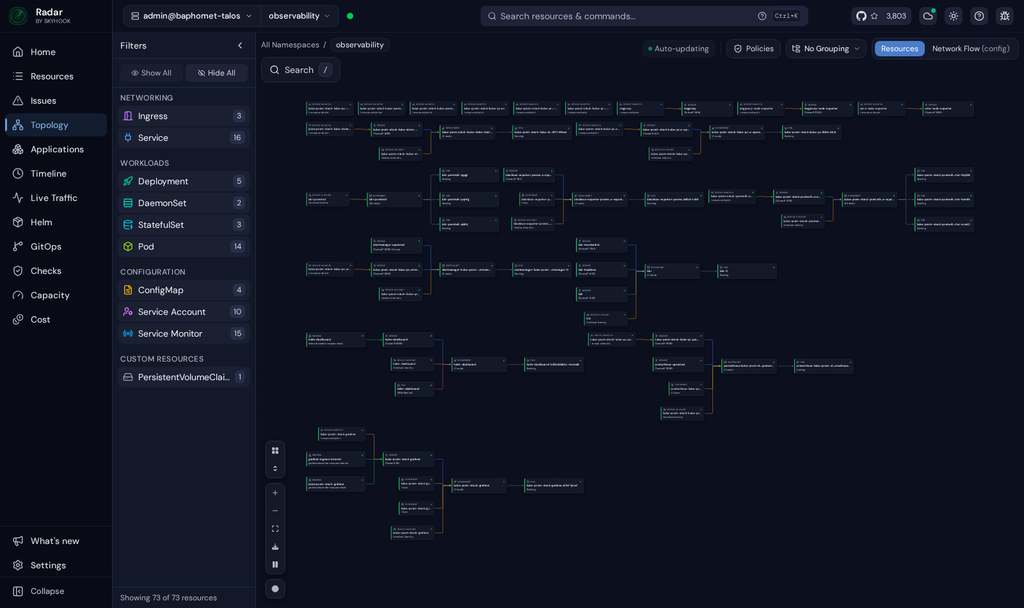This screenshot has width=1024, height=608.
Task: Toggle the PersistentVolumeClaim filter
Action: (184, 377)
